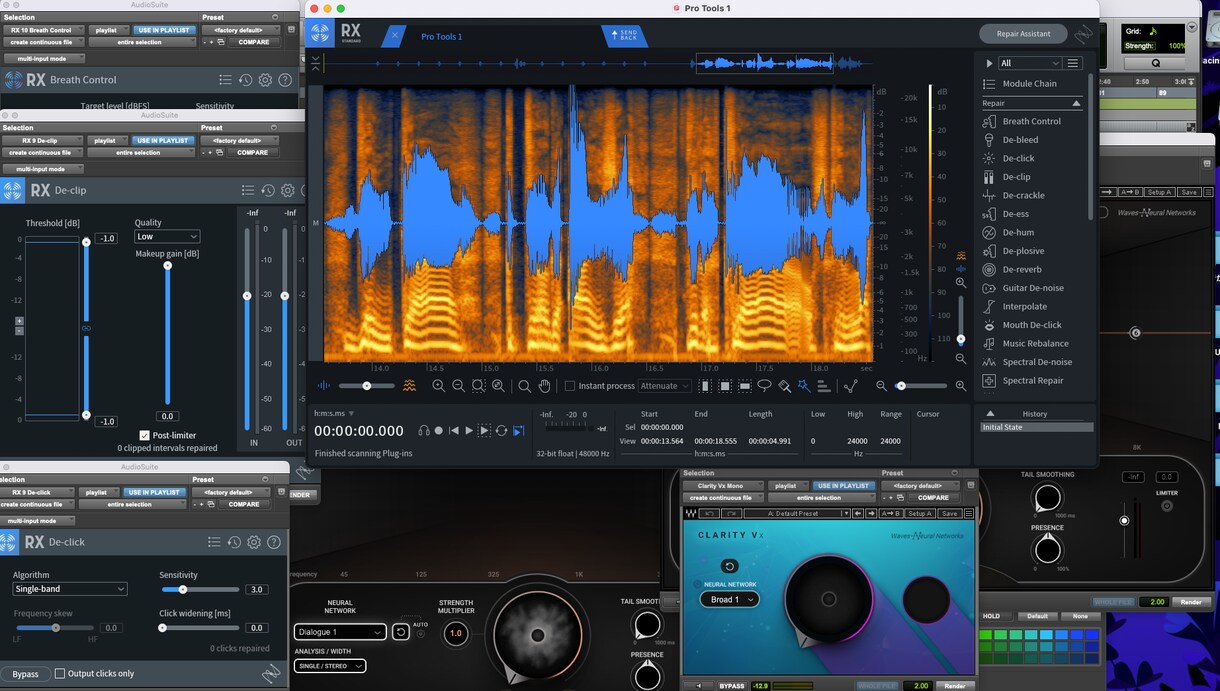The height and width of the screenshot is (691, 1220).
Task: Toggle Loop playback in RX transport
Action: 501,431
